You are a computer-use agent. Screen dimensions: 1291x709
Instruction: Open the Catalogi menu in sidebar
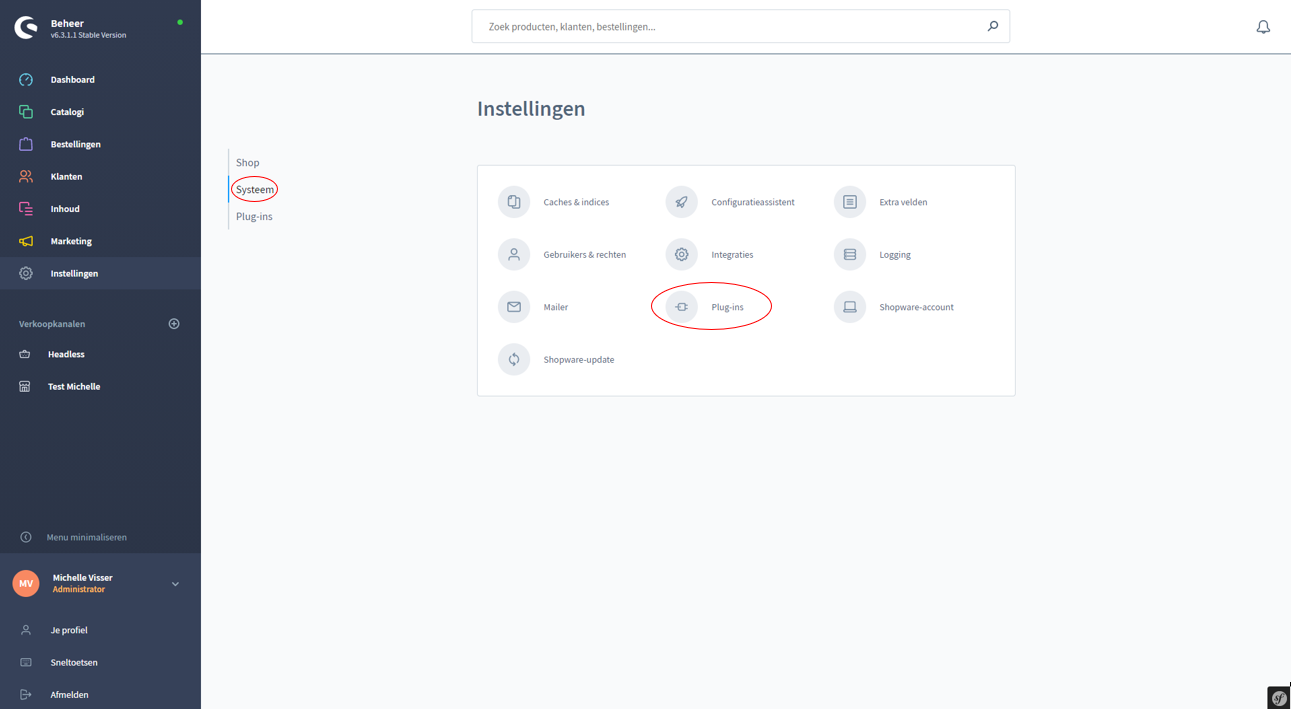click(67, 112)
